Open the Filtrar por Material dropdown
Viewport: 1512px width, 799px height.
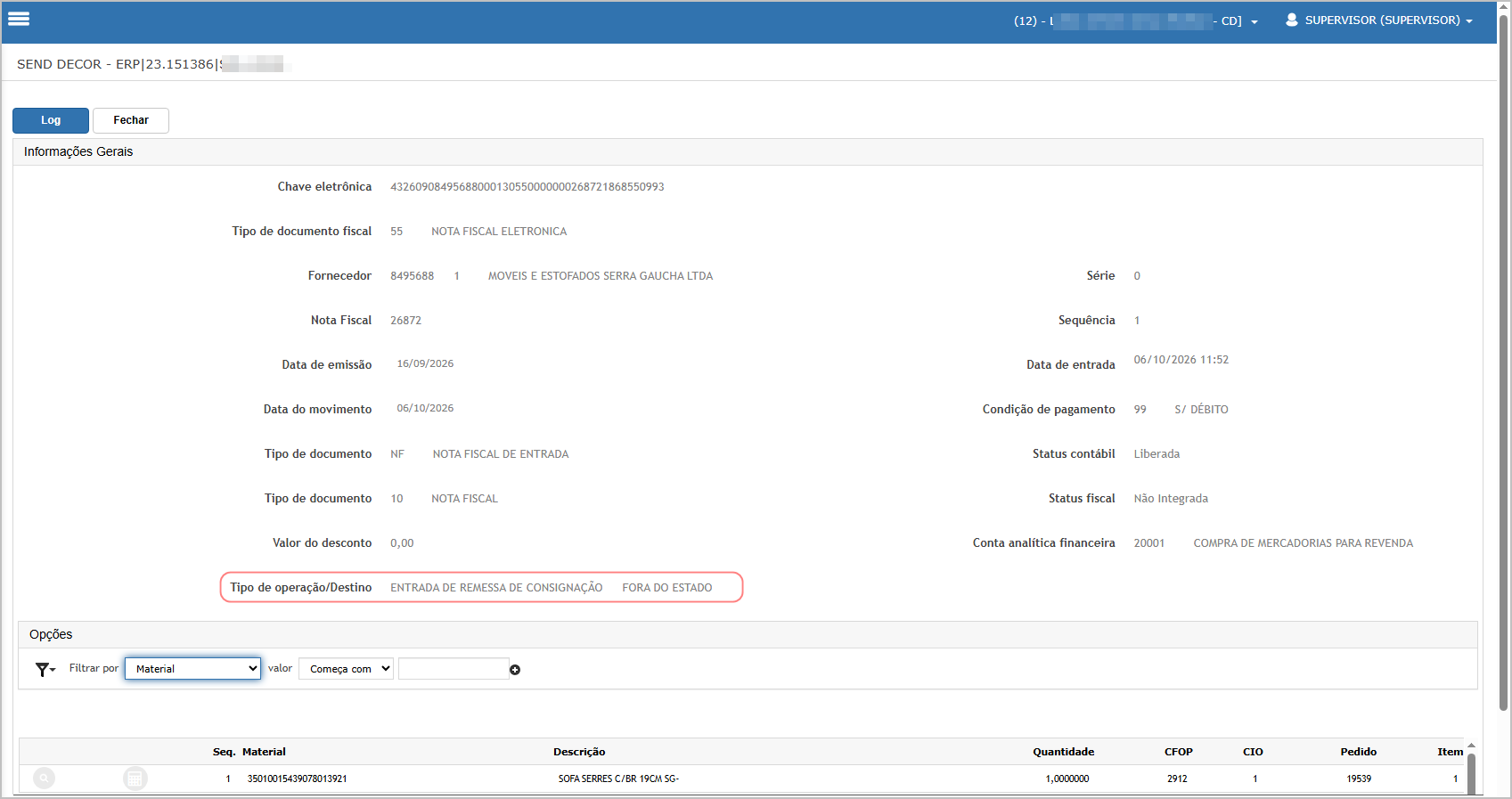click(x=192, y=668)
